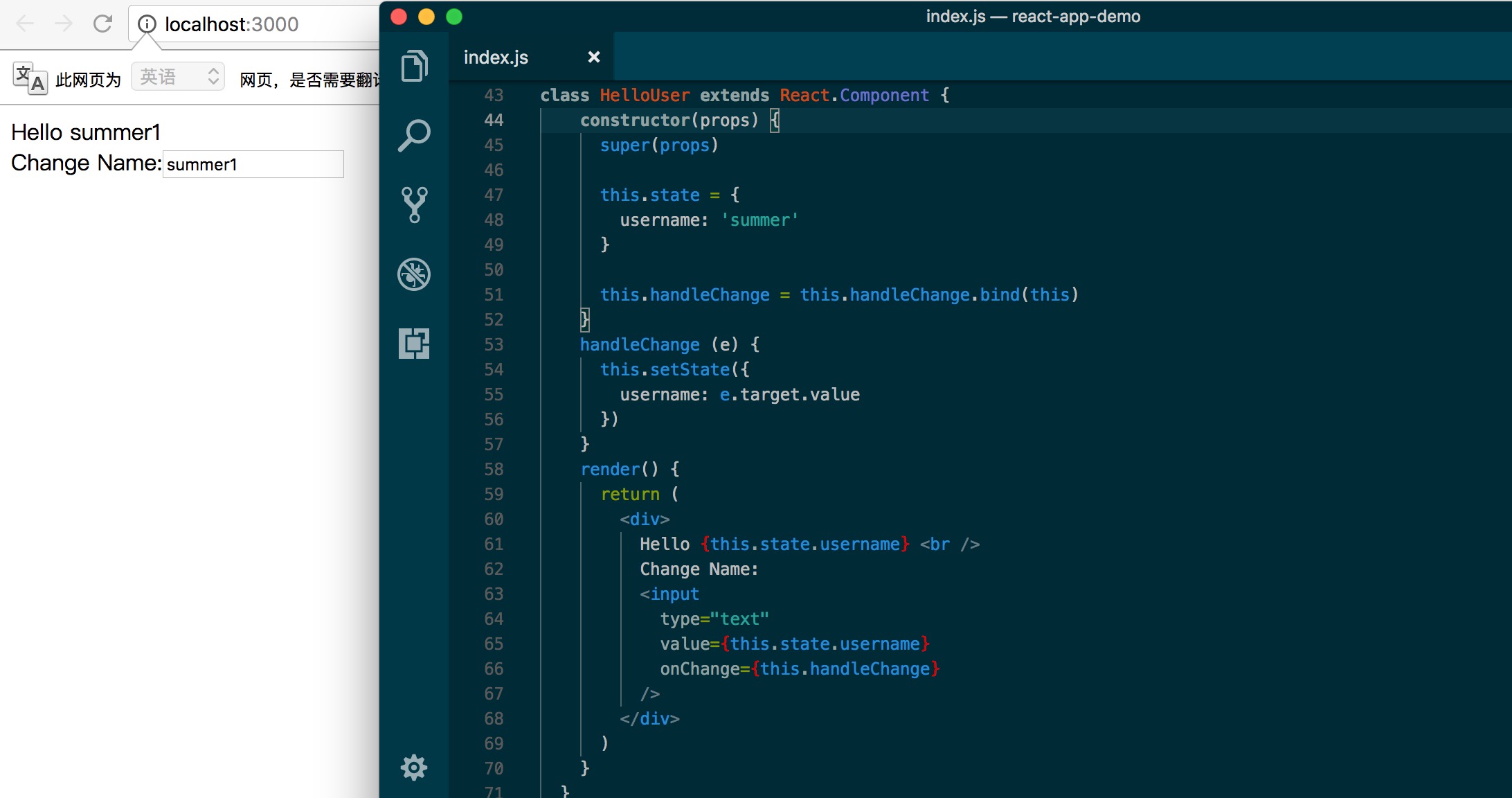Open the Extensions squares icon

pos(414,344)
